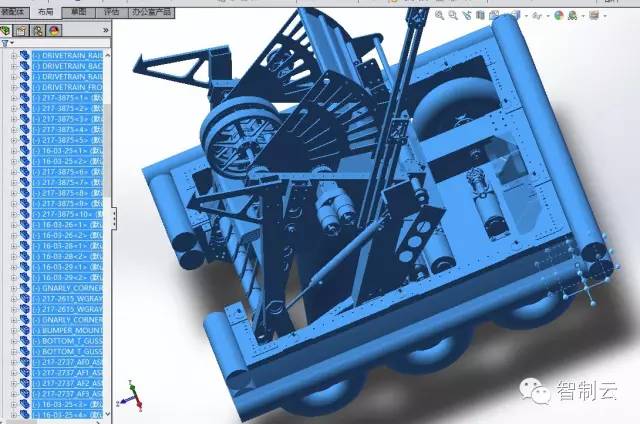Screen dimensions: 640x424
Task: Expand the 217-2737_AF0 tree node
Action: pos(14,362)
